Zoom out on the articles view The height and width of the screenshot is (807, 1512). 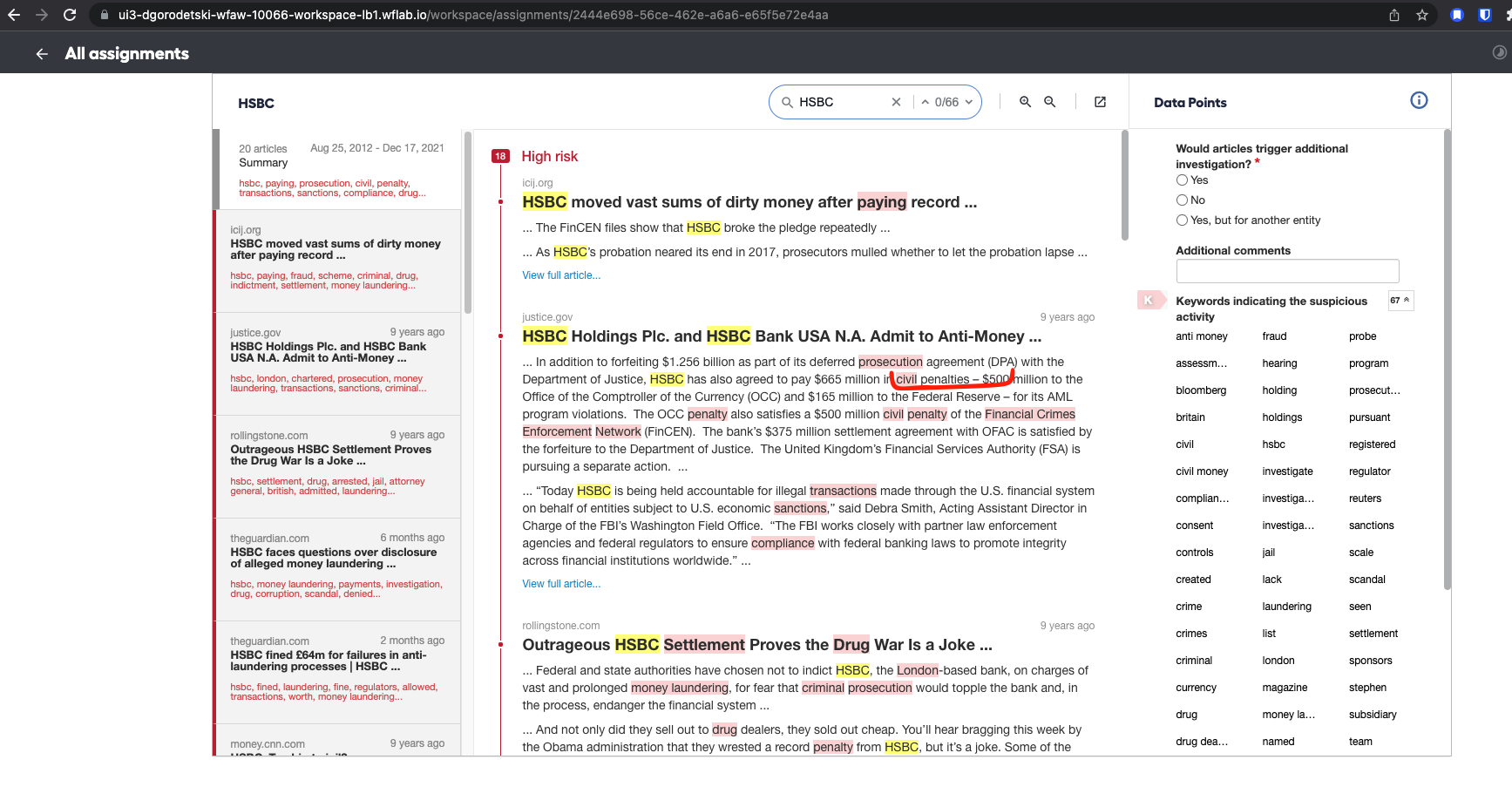point(1050,102)
